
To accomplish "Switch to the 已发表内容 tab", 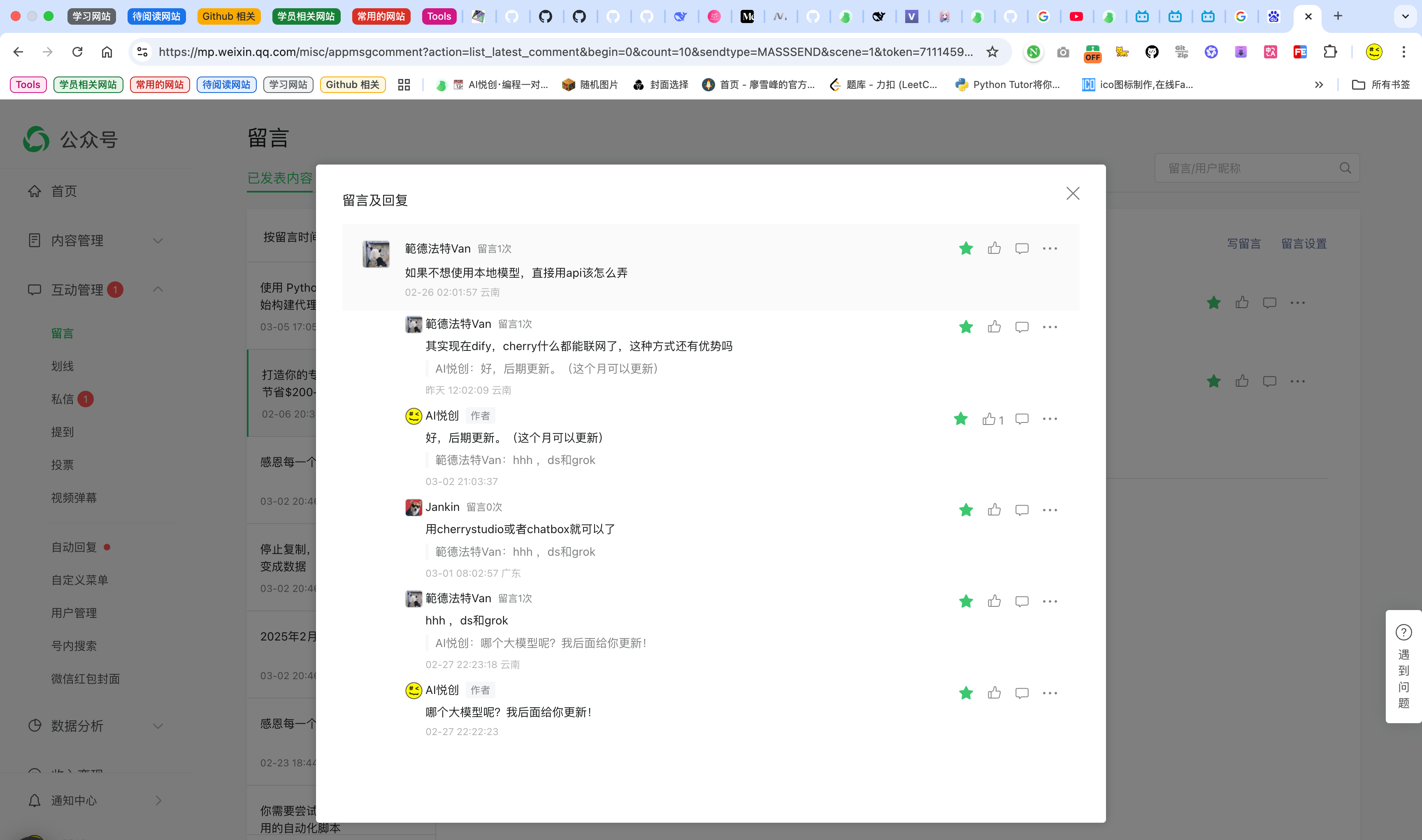I will [280, 178].
